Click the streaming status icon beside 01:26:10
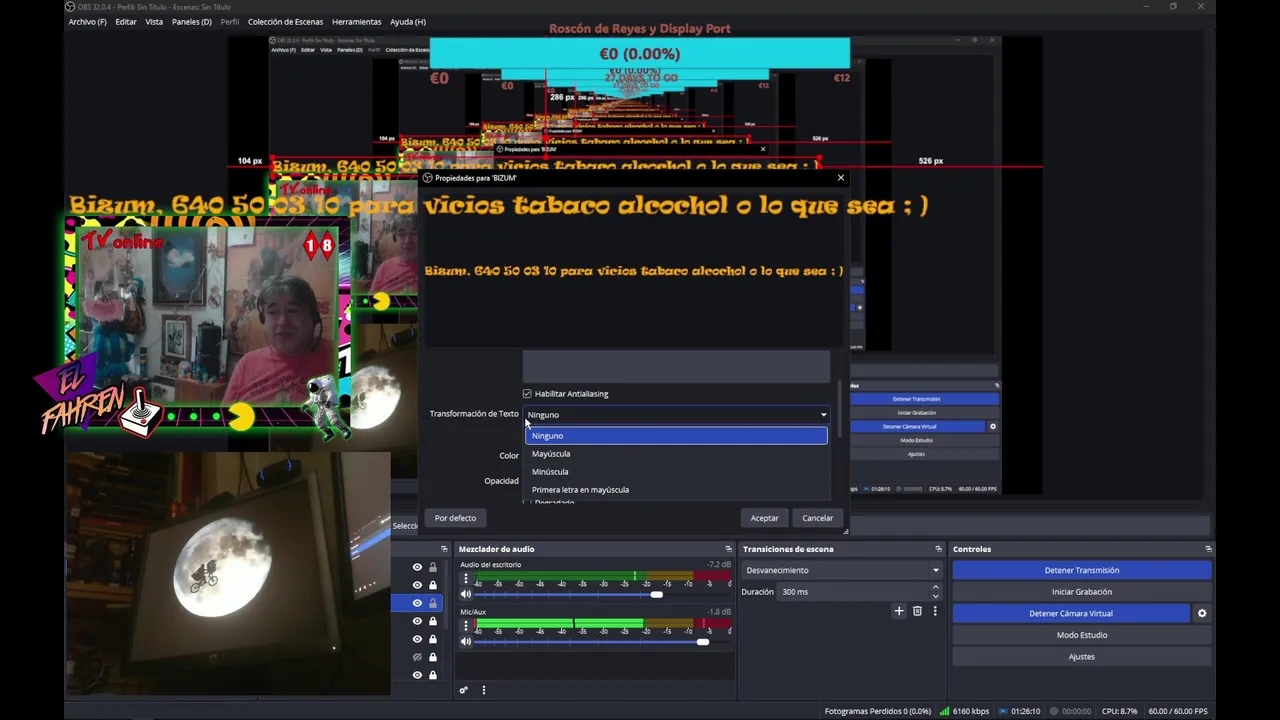This screenshot has width=1280, height=720. pos(1003,711)
